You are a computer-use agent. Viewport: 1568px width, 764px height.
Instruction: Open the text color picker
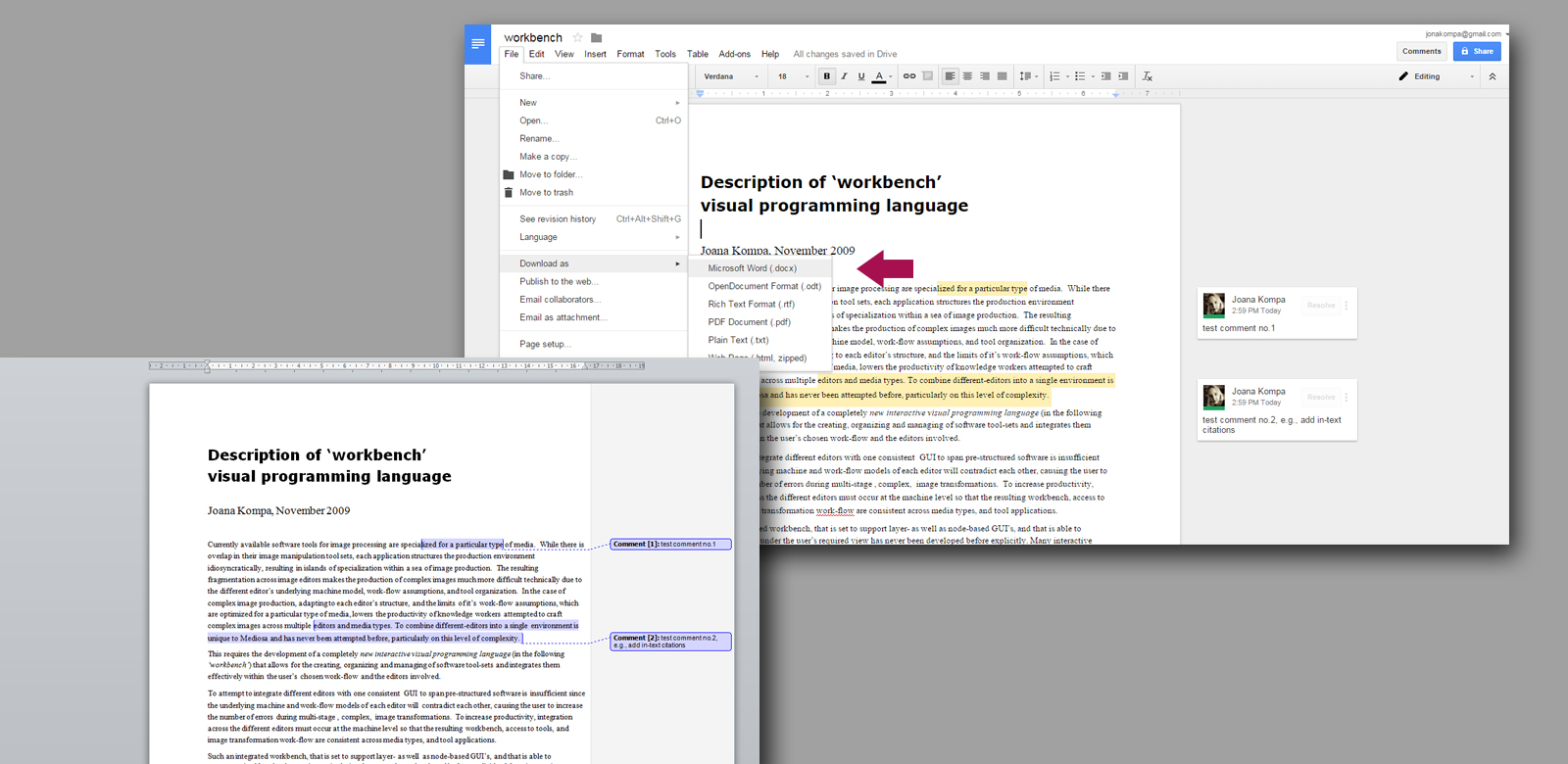pos(880,76)
